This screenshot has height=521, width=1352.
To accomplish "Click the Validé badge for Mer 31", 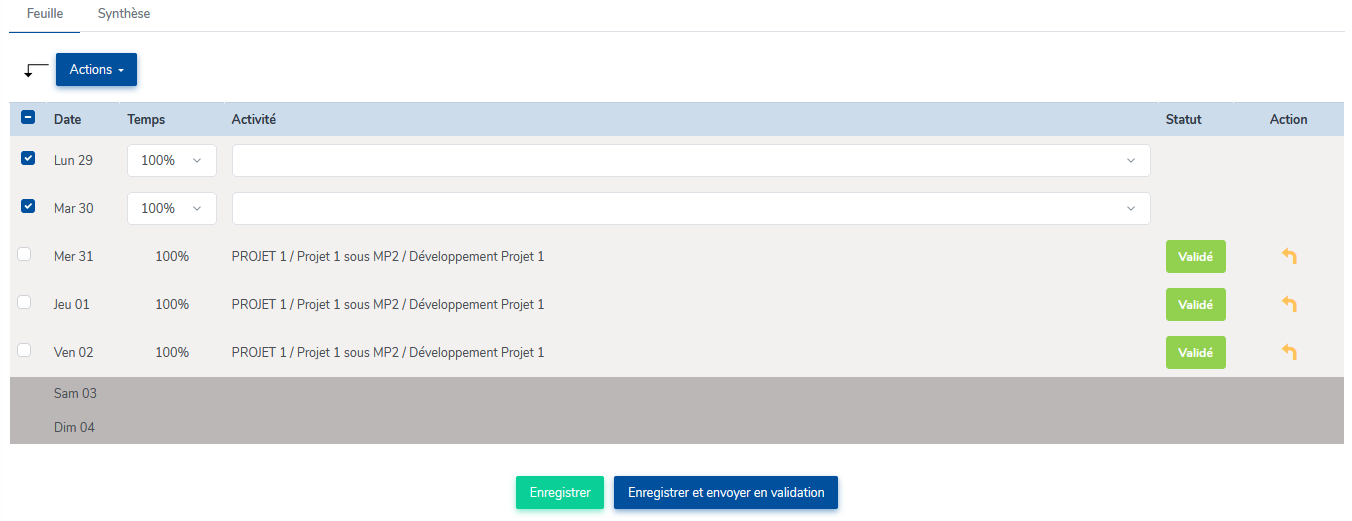I will pos(1195,257).
